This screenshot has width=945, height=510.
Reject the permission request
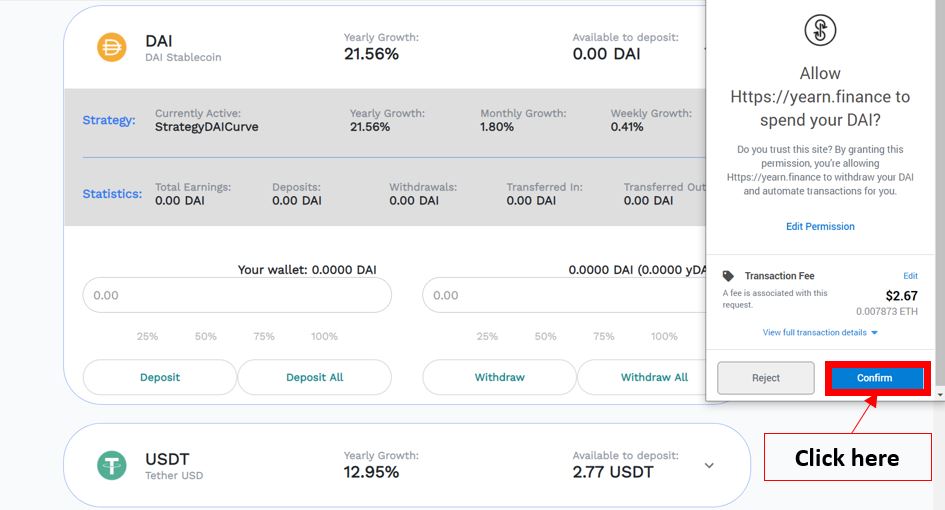766,378
